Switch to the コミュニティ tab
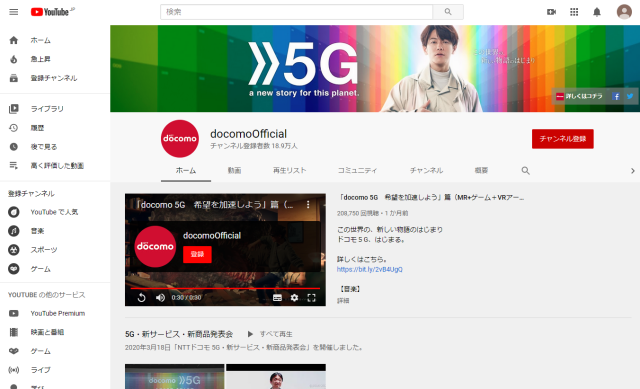 pos(357,171)
